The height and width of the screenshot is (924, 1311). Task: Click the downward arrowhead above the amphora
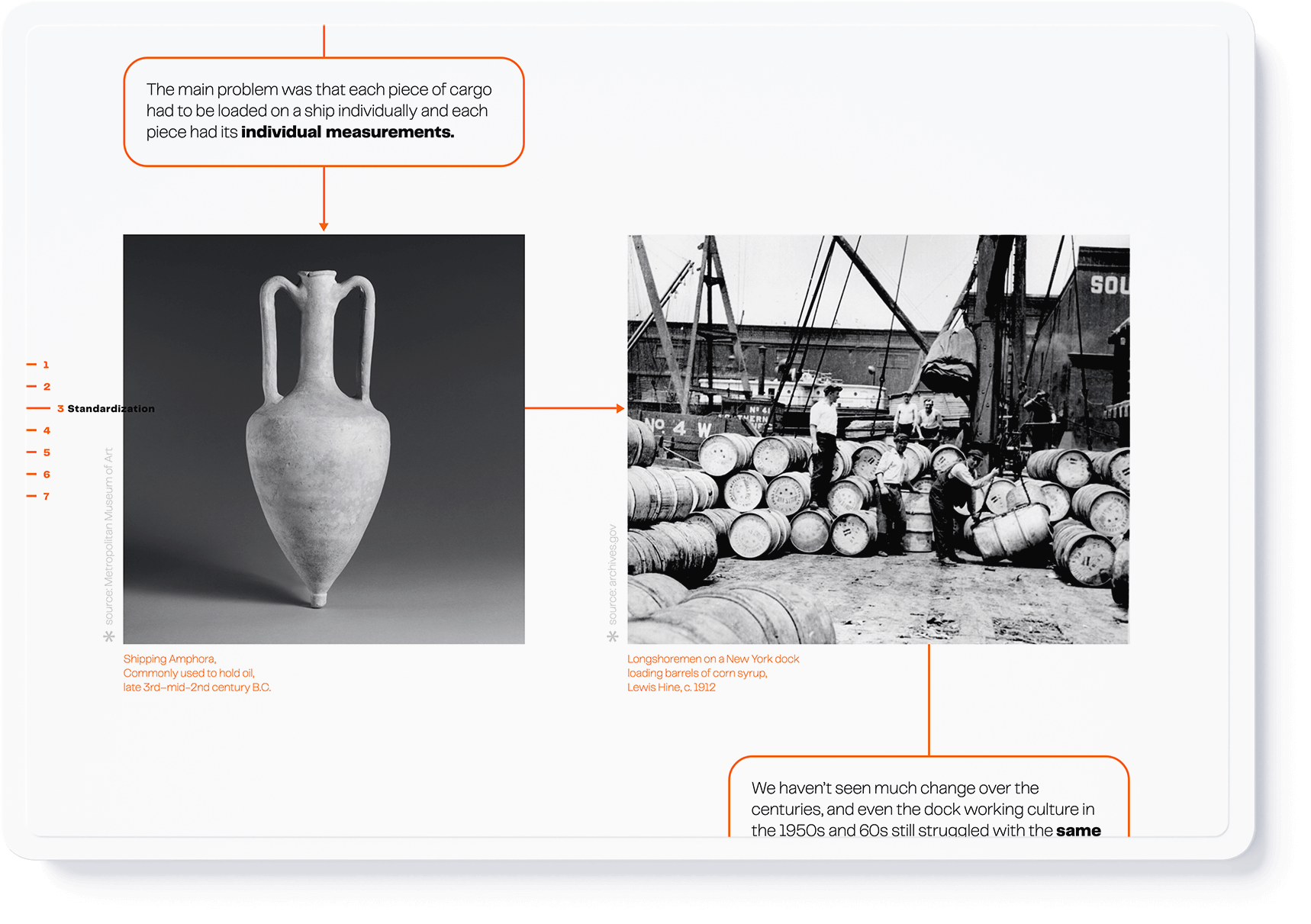(324, 226)
